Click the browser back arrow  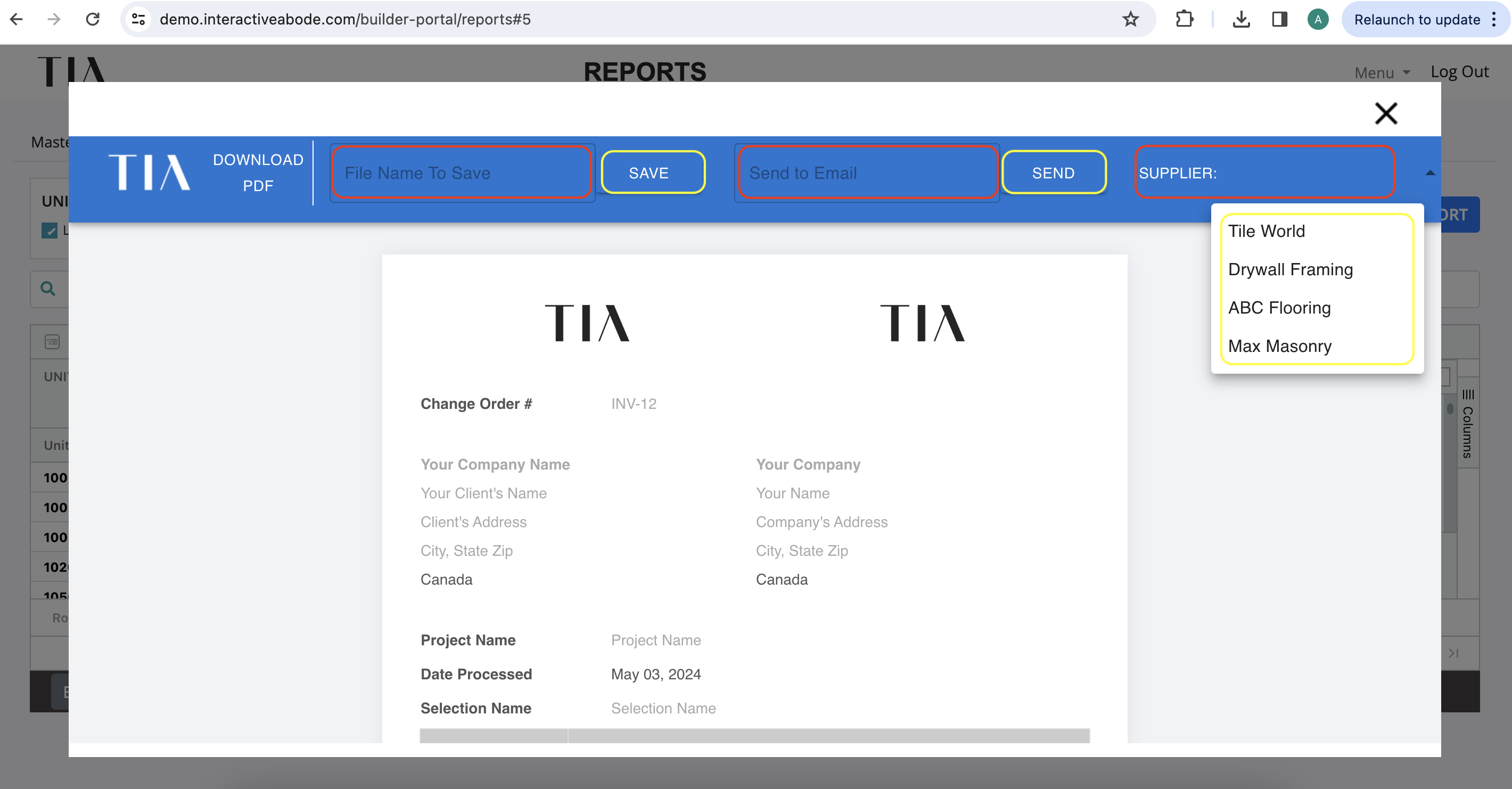coord(17,19)
